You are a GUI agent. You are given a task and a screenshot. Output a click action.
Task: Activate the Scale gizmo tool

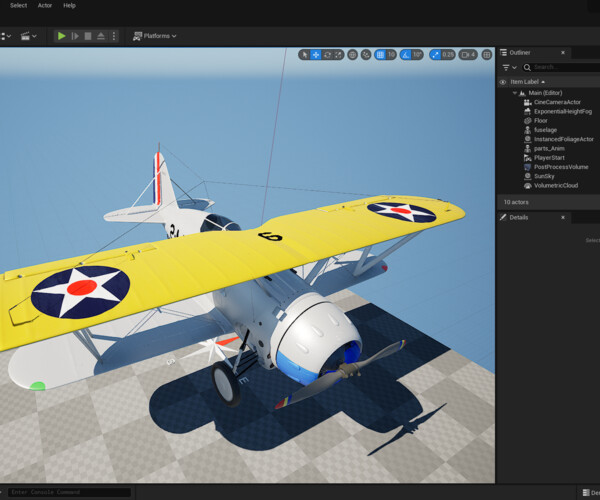pos(338,55)
